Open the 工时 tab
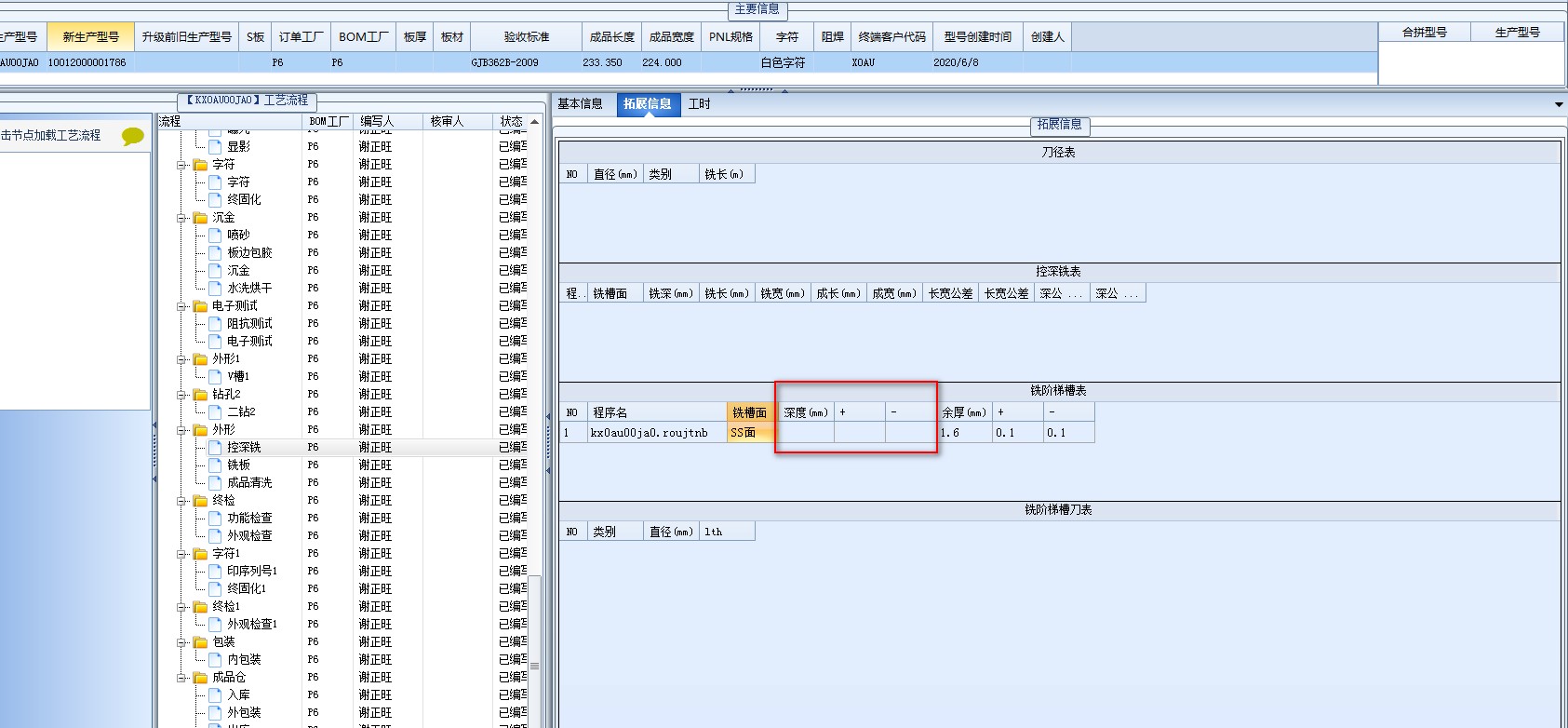Viewport: 1568px width, 728px height. click(699, 104)
